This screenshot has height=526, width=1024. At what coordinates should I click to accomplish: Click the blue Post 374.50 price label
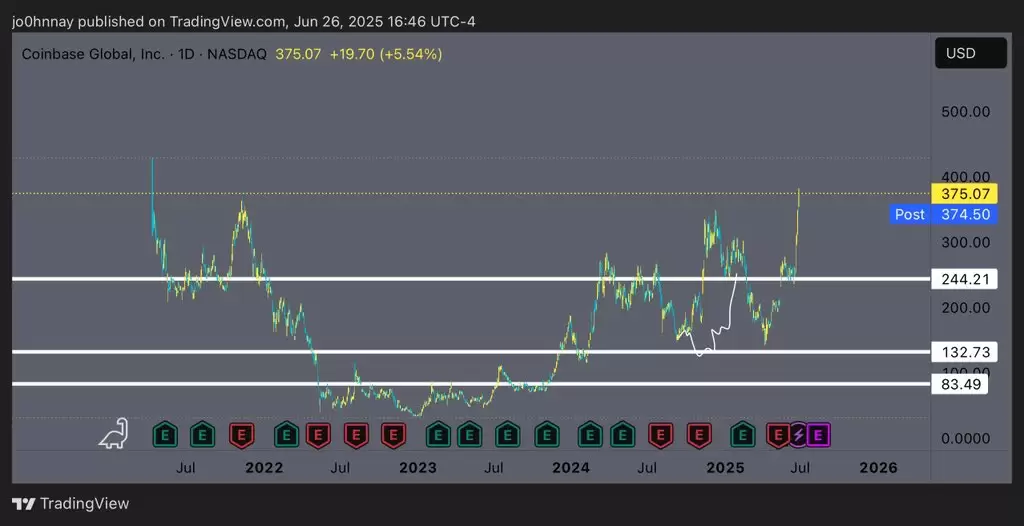[943, 214]
